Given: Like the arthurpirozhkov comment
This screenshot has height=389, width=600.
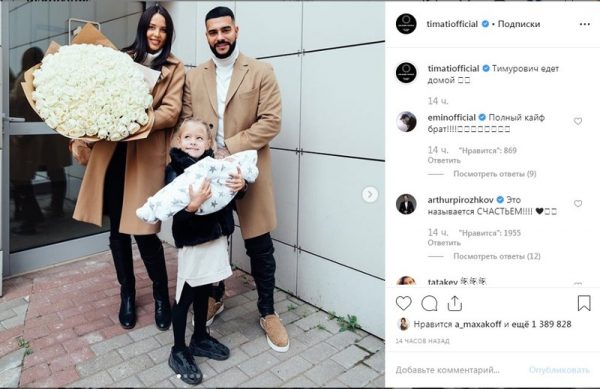Looking at the screenshot, I should point(578,203).
